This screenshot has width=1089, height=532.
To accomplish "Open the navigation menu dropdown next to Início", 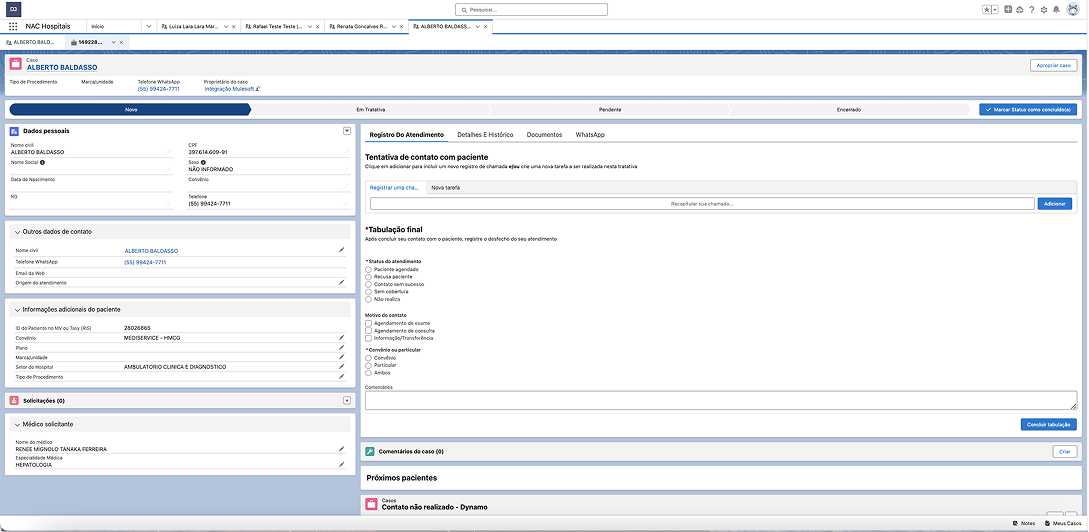I will (x=148, y=26).
